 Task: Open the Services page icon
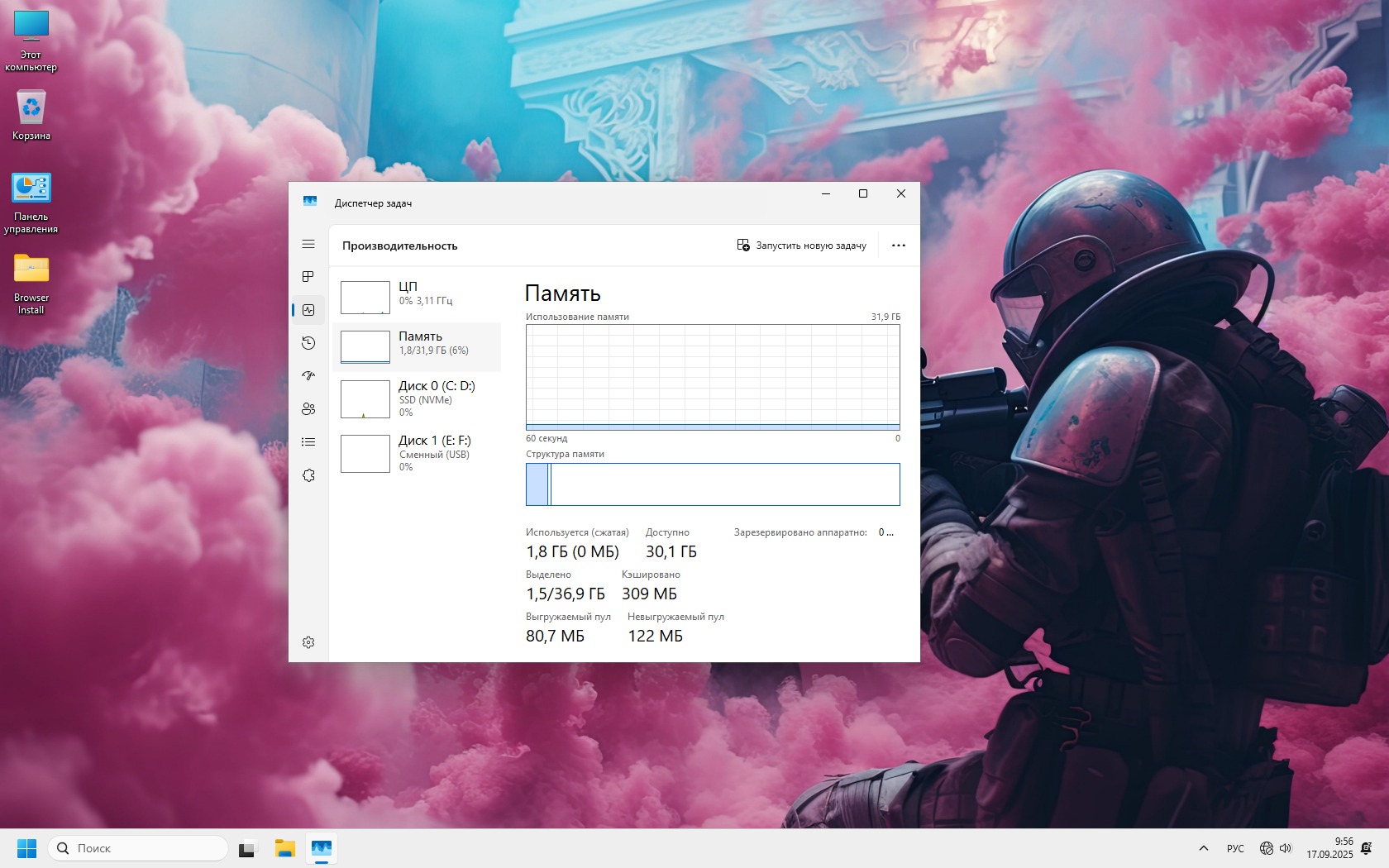pyautogui.click(x=308, y=475)
